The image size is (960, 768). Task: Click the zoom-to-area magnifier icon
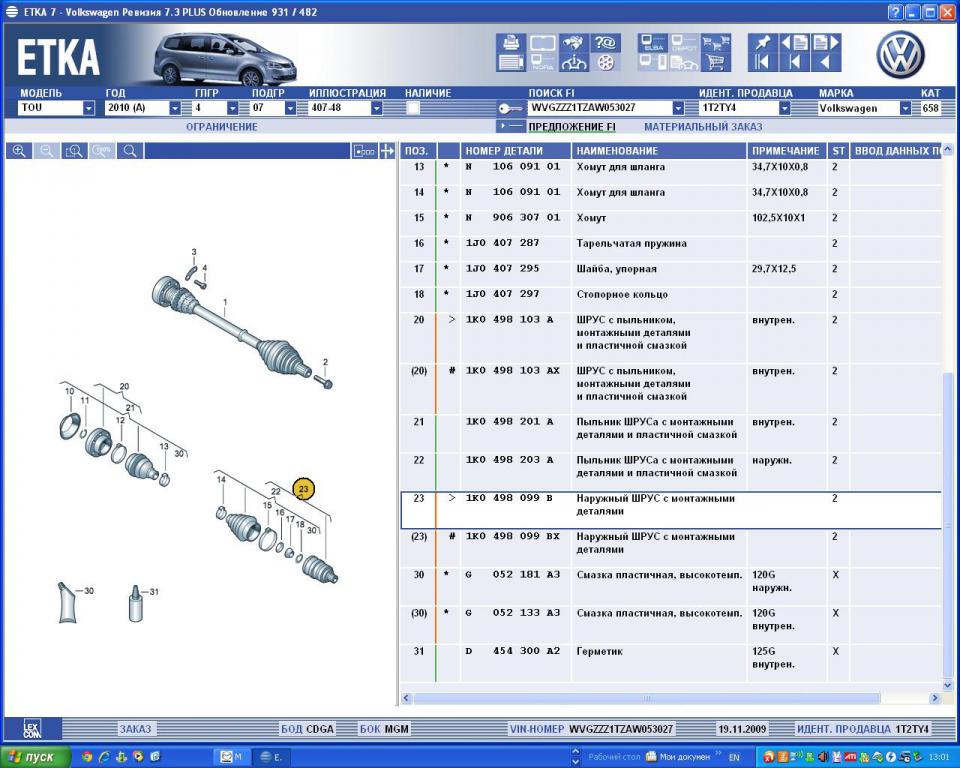point(74,151)
